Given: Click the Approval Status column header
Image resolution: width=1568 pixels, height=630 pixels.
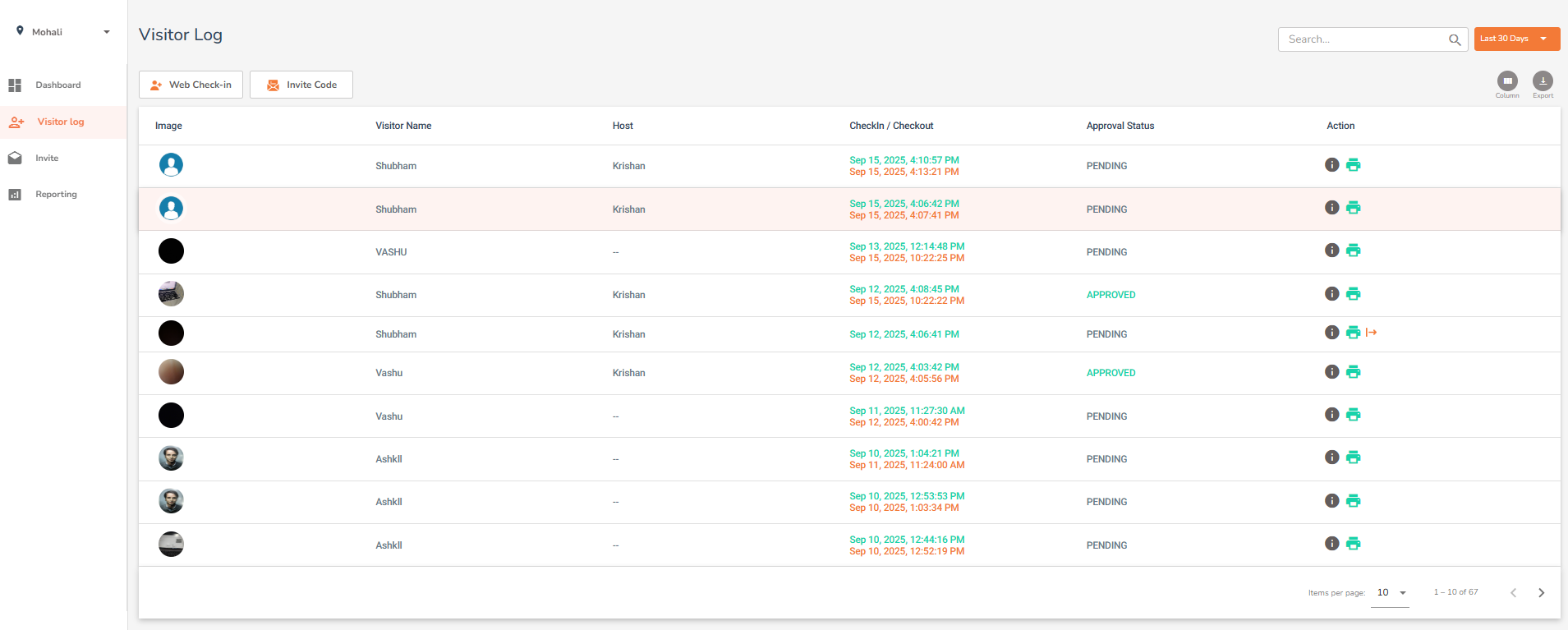Looking at the screenshot, I should point(1120,126).
